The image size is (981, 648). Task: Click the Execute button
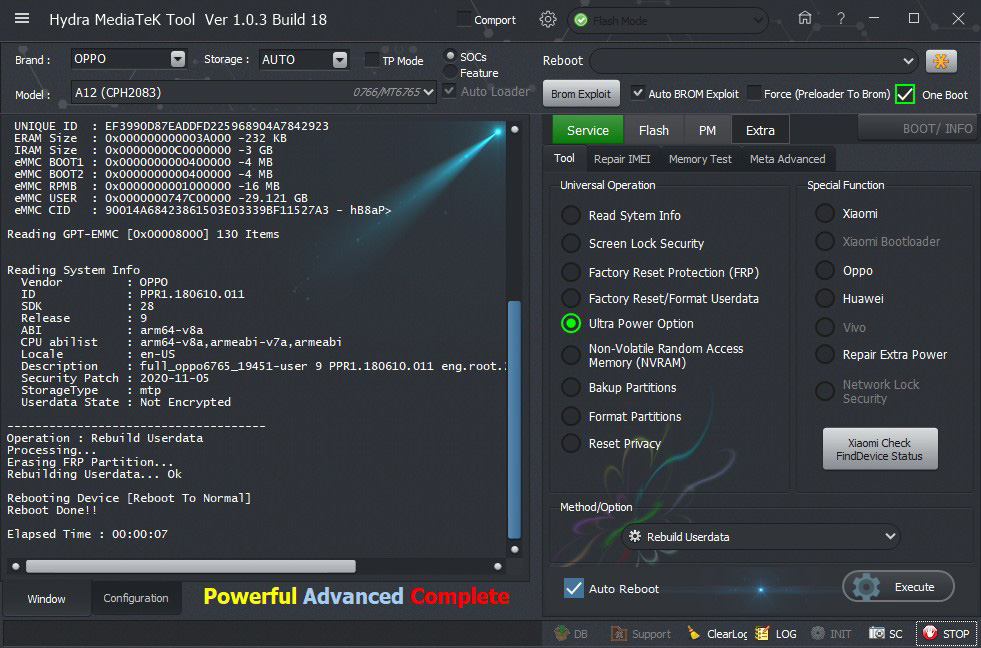pyautogui.click(x=898, y=587)
